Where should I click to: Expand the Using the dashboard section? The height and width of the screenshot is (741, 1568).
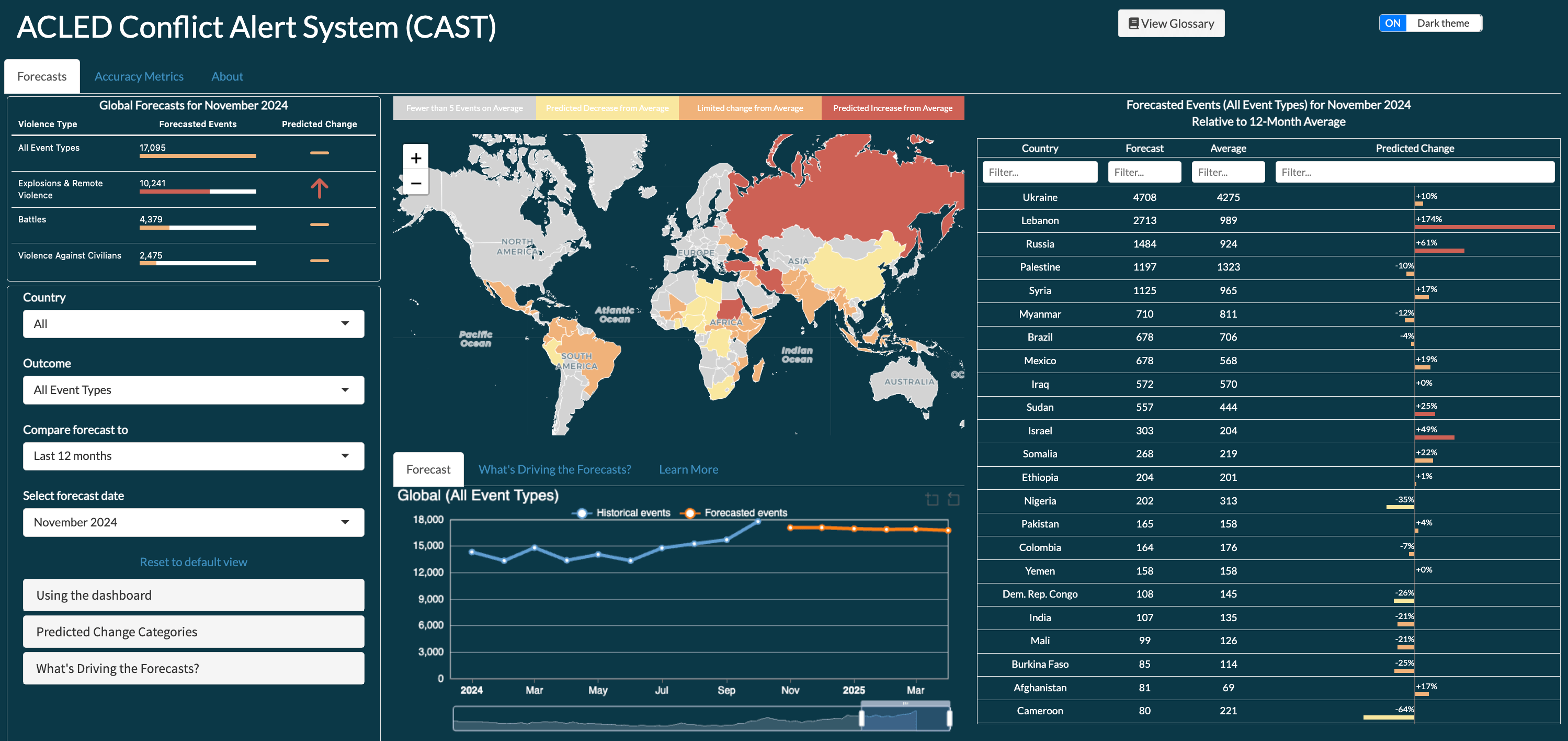click(x=194, y=595)
